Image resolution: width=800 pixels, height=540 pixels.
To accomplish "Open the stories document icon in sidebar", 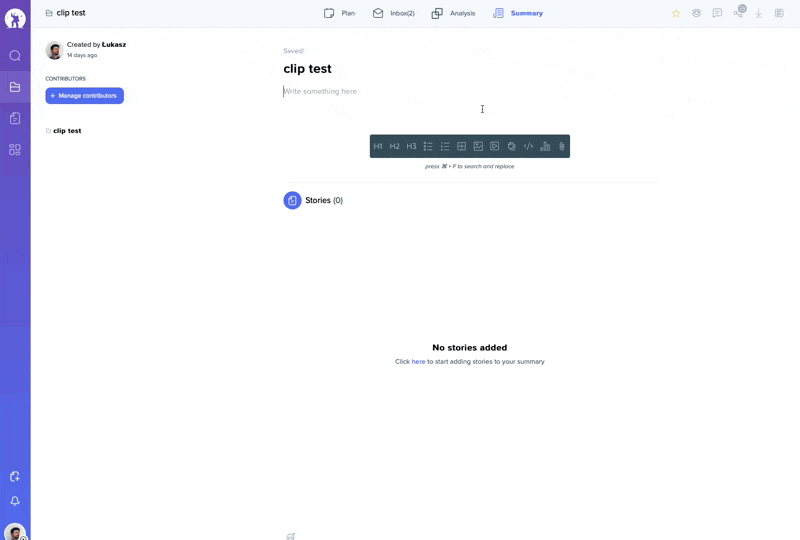I will [x=15, y=118].
